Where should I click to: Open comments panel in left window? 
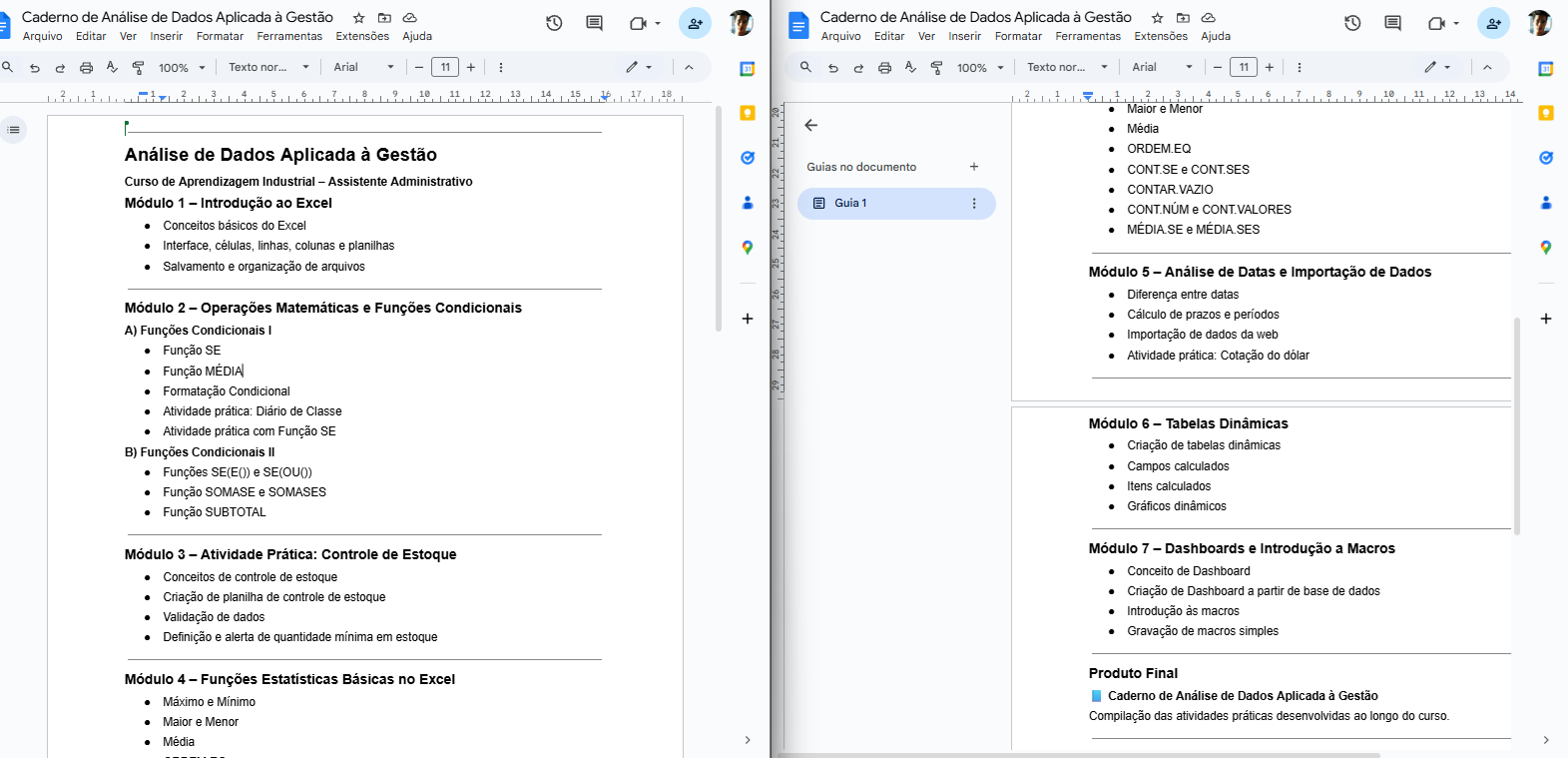(x=594, y=23)
